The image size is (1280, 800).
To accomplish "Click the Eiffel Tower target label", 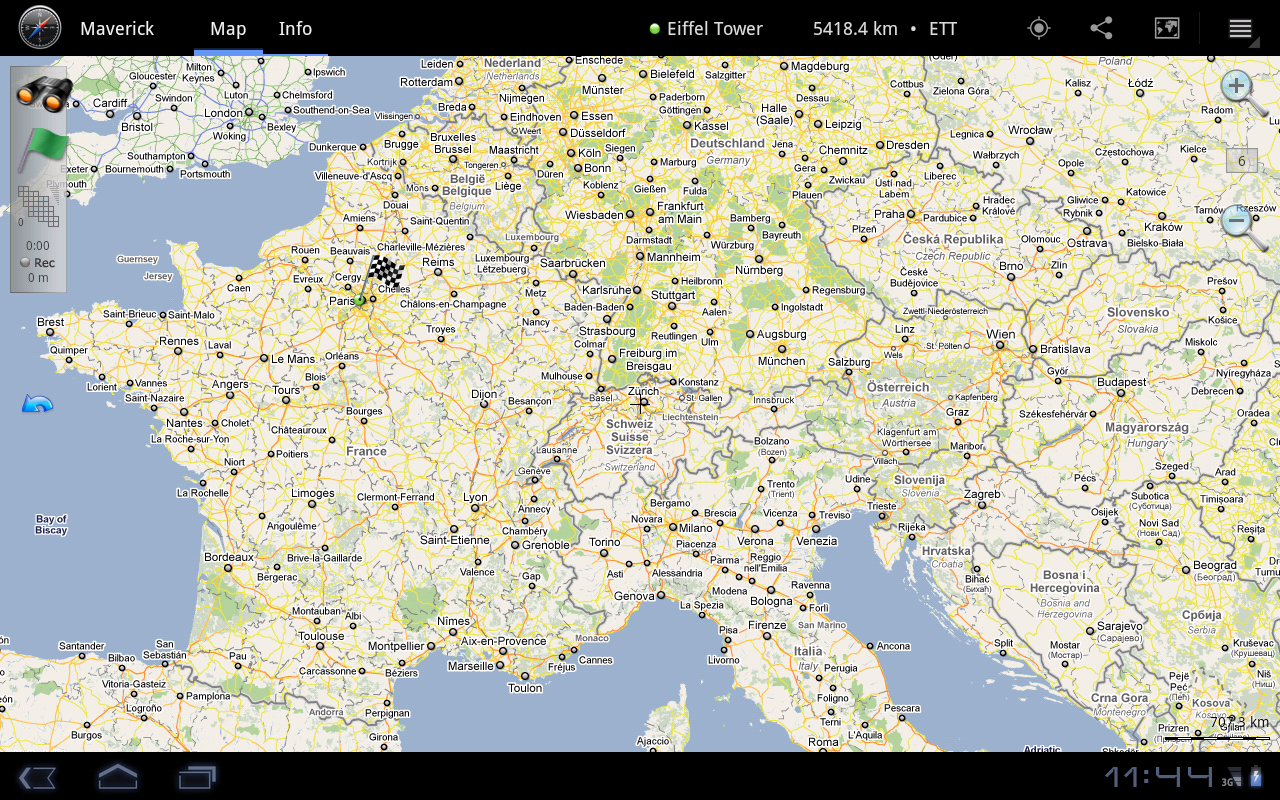I will 705,28.
